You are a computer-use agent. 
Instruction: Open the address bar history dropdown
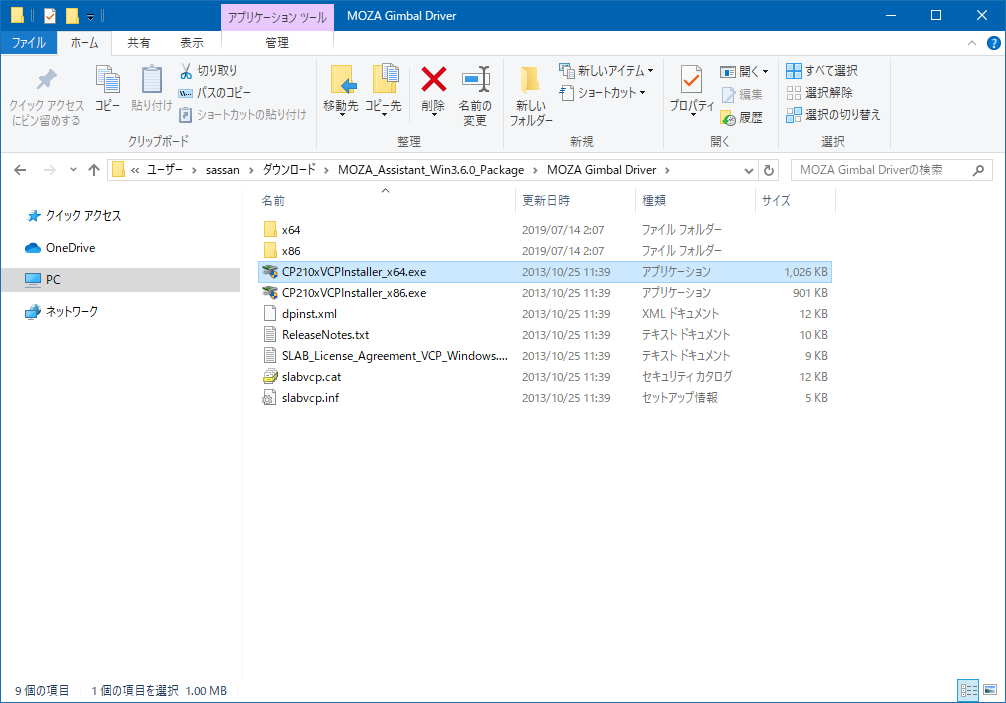tap(748, 170)
